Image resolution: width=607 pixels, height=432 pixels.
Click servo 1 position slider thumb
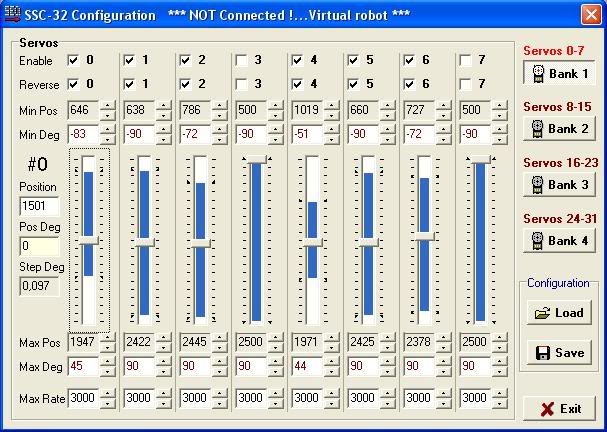[x=145, y=242]
